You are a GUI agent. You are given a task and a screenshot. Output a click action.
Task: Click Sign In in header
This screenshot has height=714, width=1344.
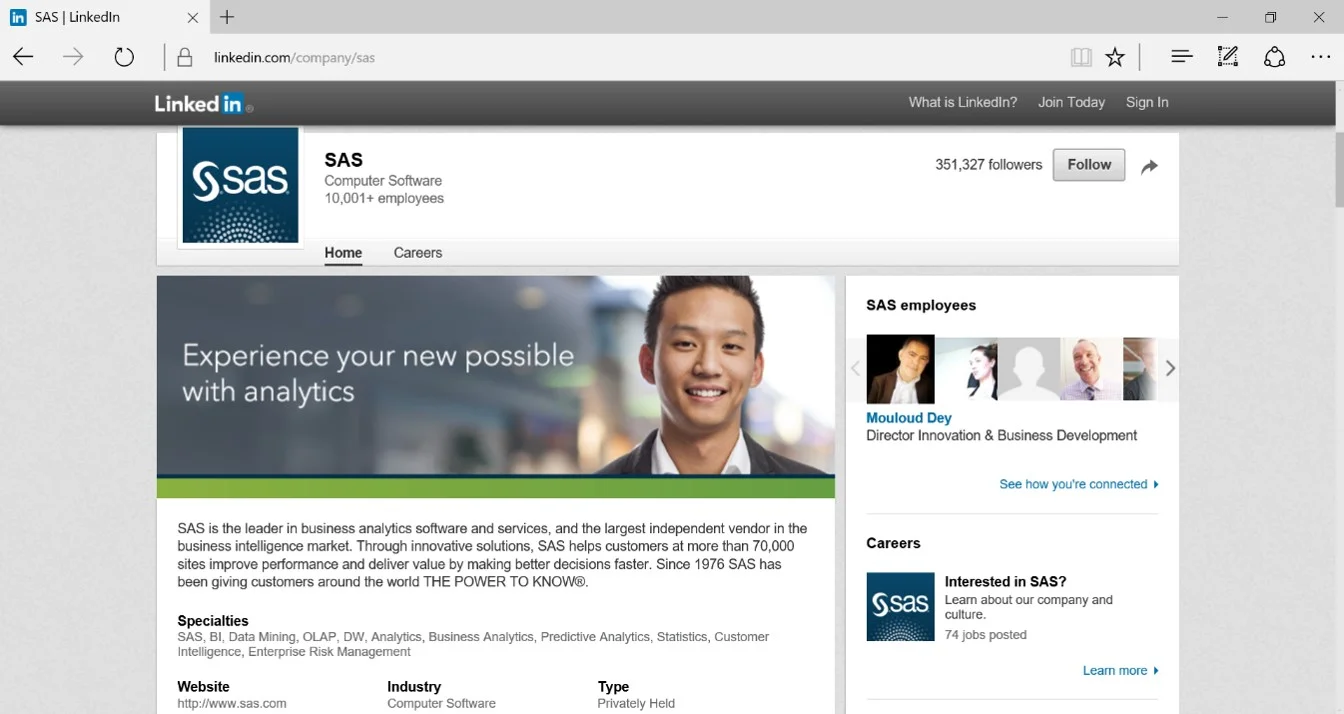coord(1147,102)
